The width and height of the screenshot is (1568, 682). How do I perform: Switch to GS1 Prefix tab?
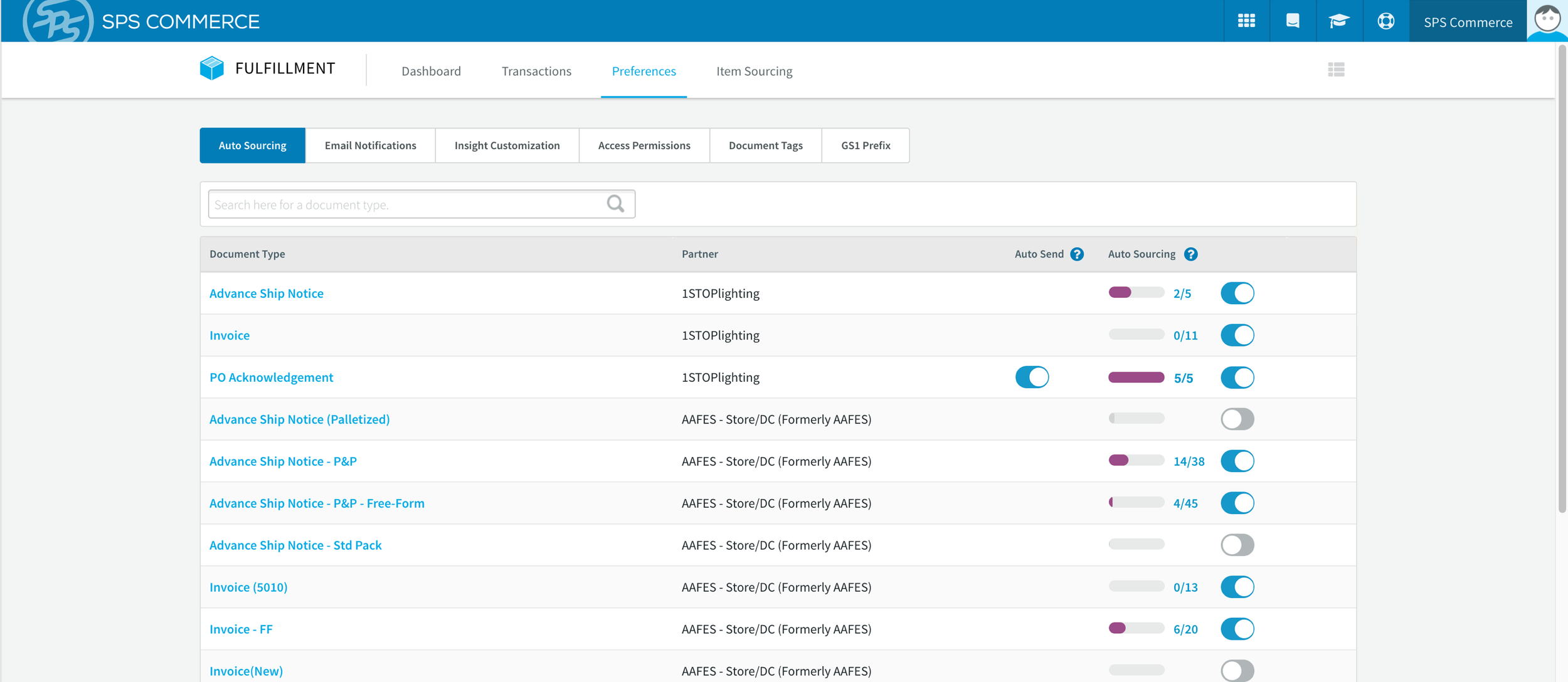pos(866,145)
